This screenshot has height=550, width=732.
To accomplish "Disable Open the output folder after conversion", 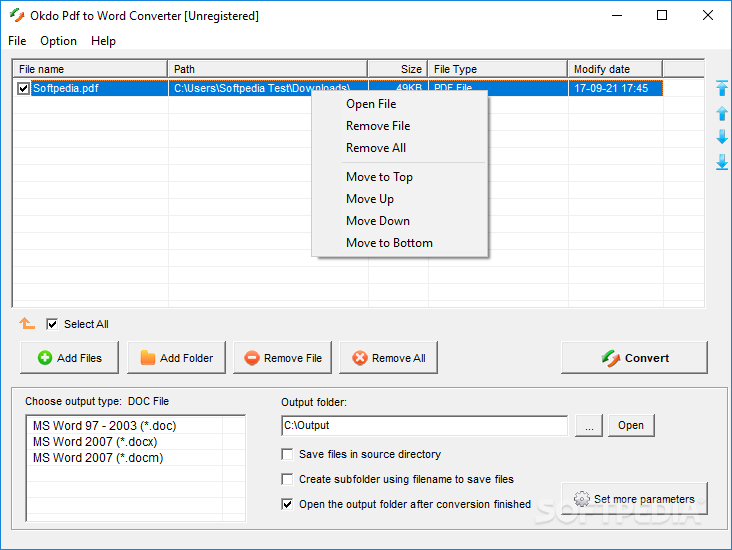I will tap(287, 504).
